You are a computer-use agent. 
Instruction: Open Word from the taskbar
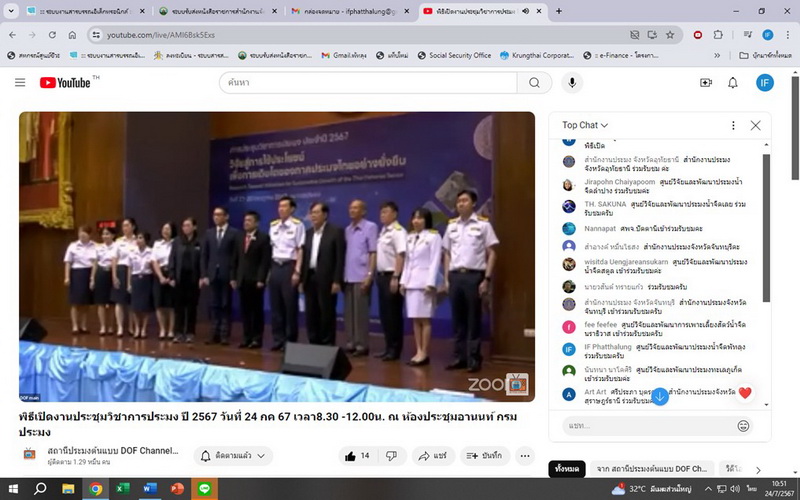point(149,489)
